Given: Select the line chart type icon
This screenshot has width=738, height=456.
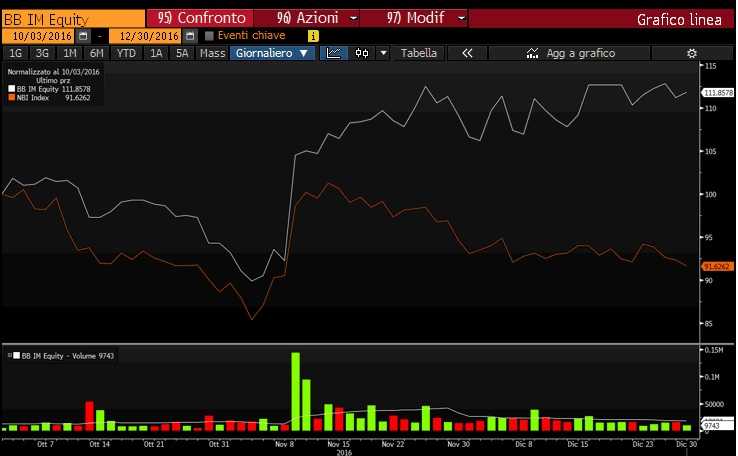Looking at the screenshot, I should point(336,53).
